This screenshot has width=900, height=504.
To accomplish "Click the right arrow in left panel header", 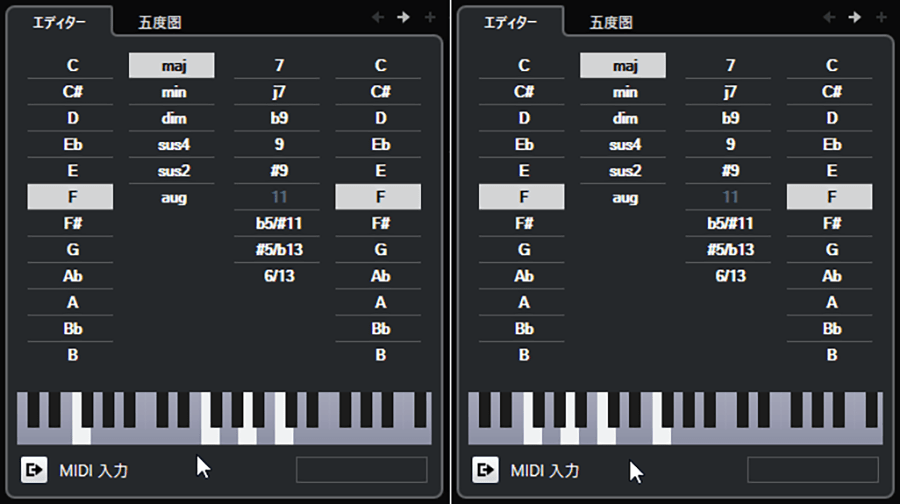I will pos(404,18).
